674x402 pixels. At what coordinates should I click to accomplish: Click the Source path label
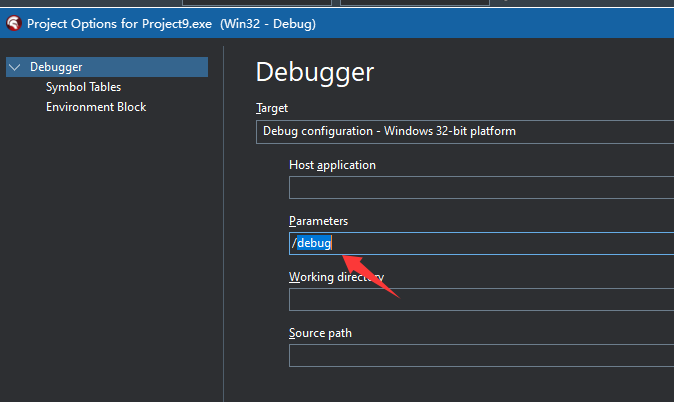pyautogui.click(x=320, y=333)
